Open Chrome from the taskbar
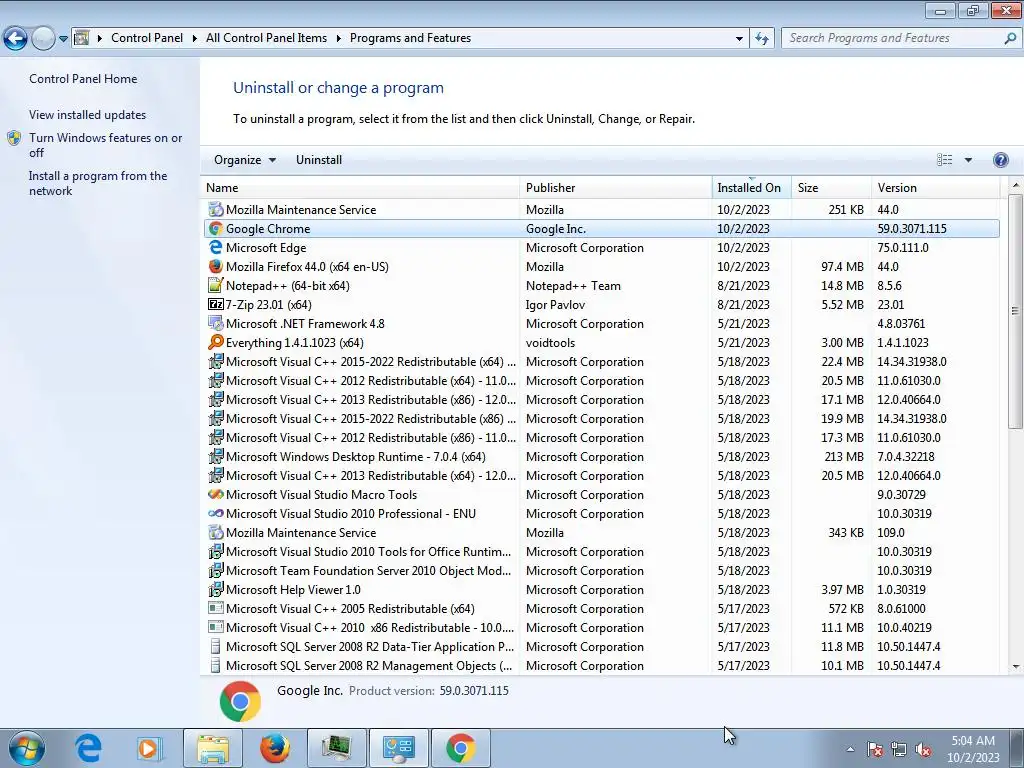The width and height of the screenshot is (1024, 768). click(x=460, y=748)
